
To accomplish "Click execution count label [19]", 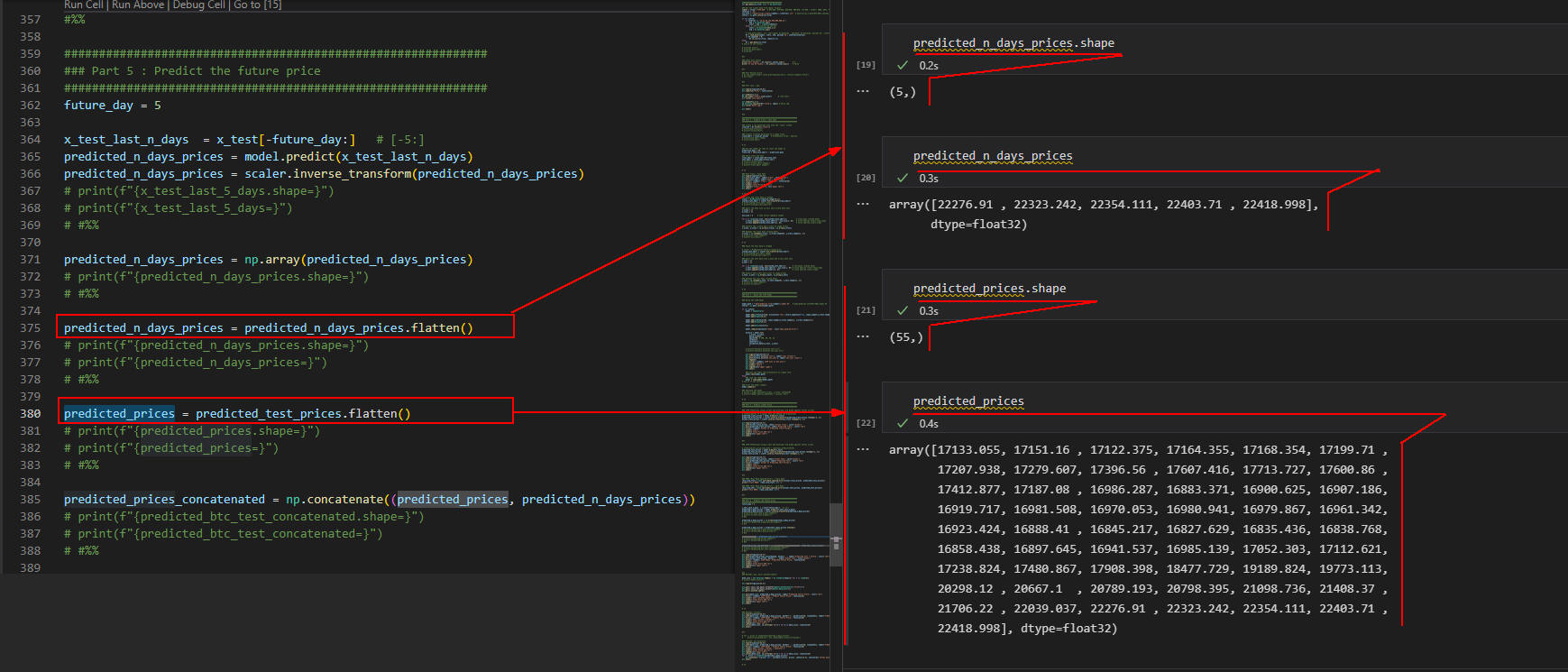I will (866, 65).
